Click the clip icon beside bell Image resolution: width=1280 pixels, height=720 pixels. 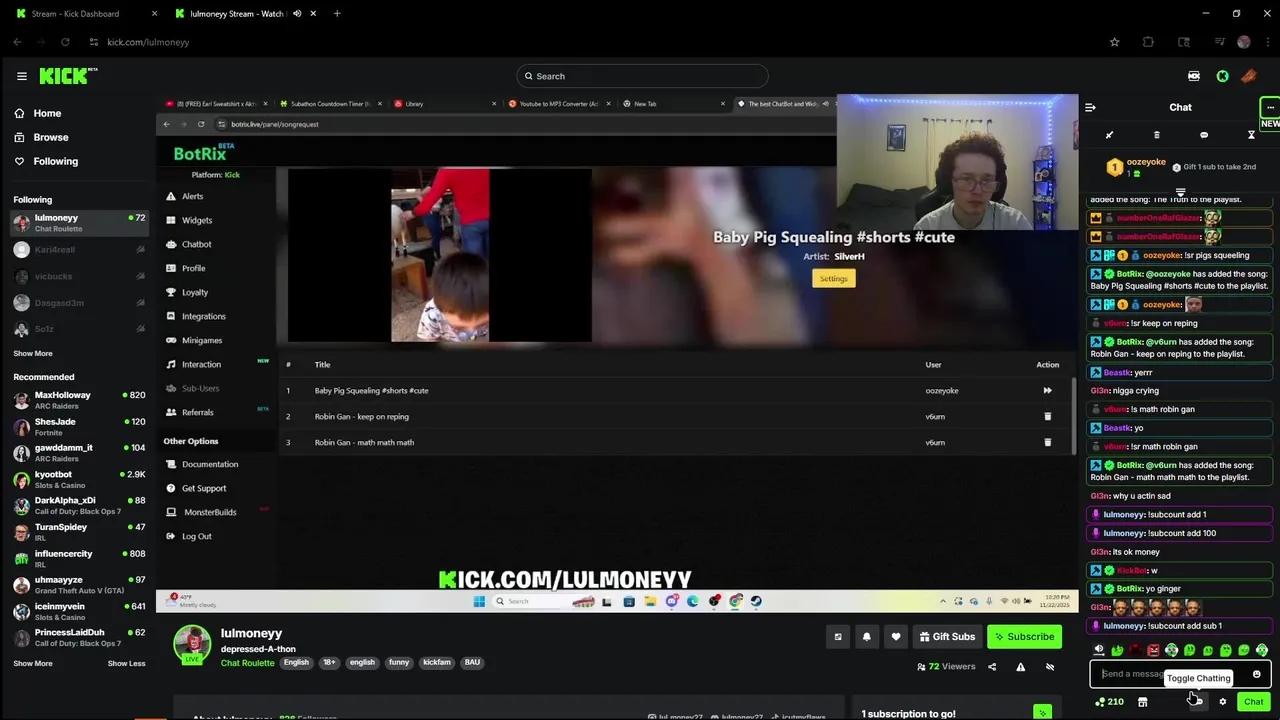point(838,637)
